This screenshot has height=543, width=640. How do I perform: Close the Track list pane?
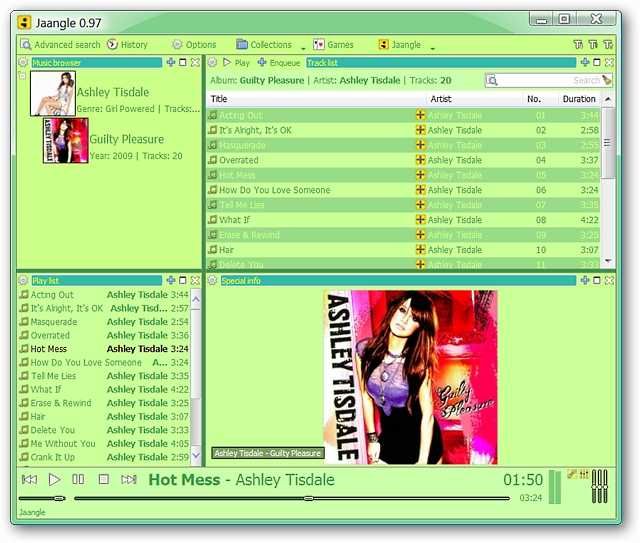pyautogui.click(x=609, y=62)
